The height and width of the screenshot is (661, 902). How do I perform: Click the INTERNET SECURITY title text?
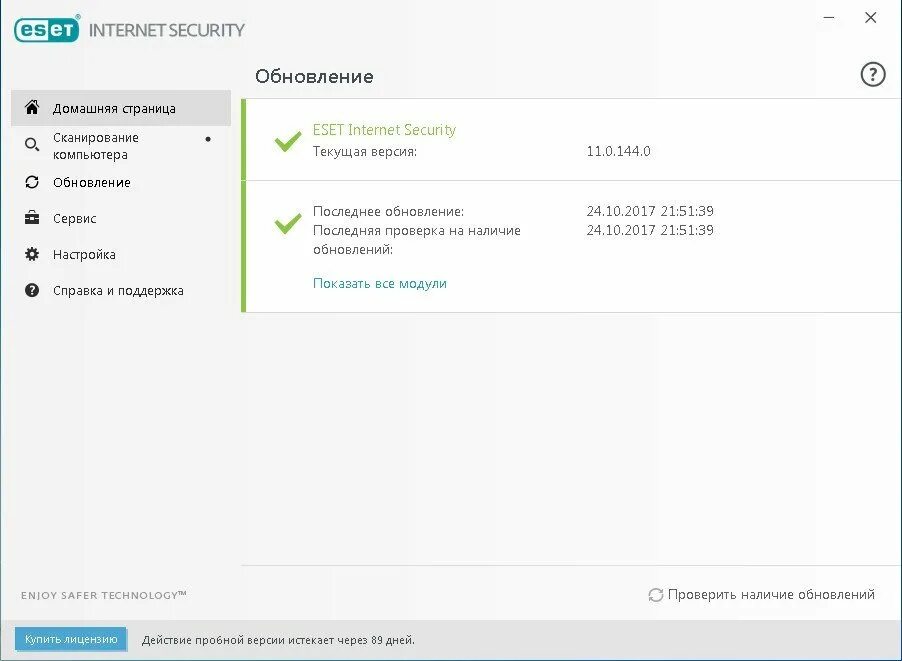coord(167,30)
